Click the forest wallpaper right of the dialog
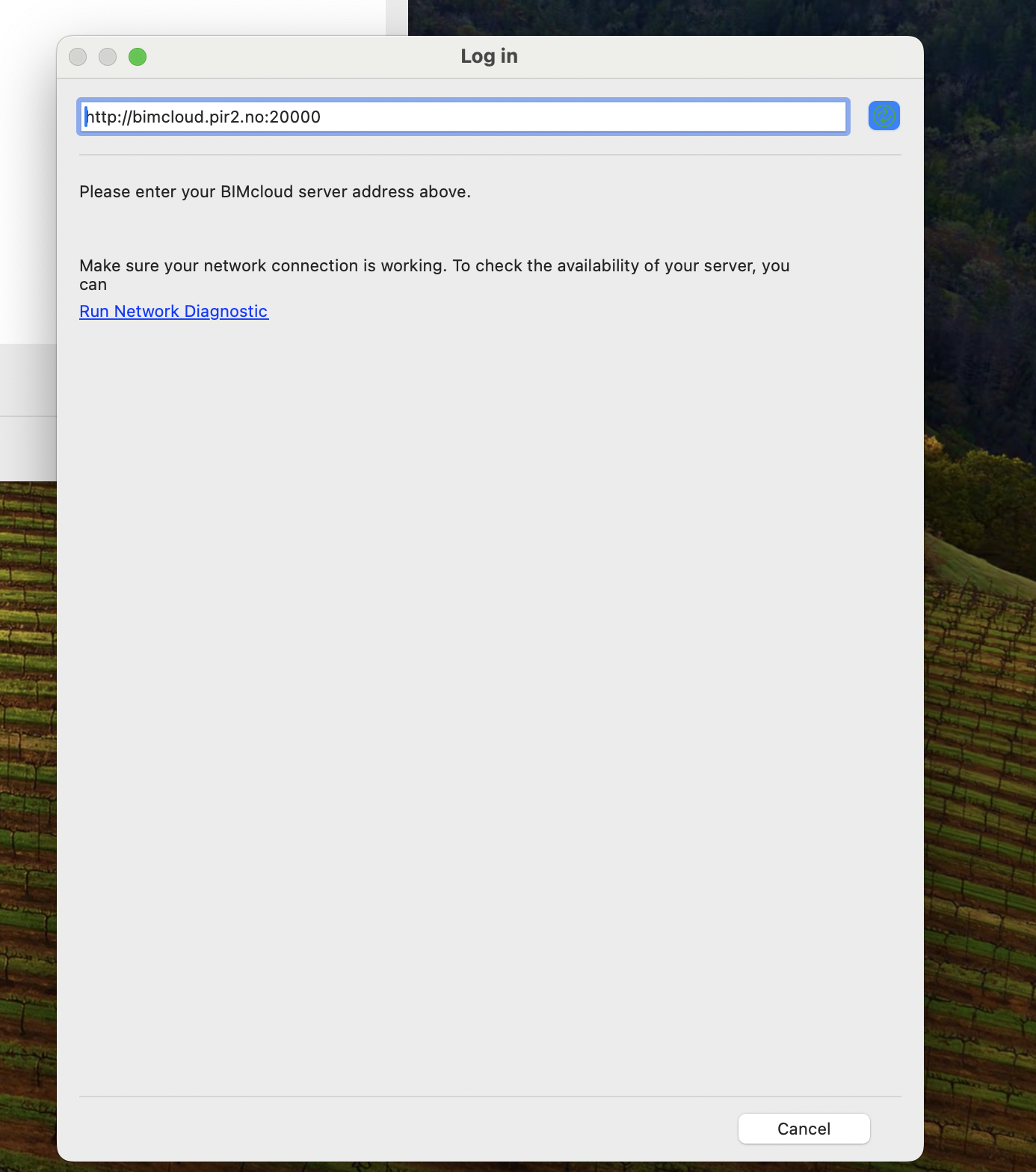Image resolution: width=1036 pixels, height=1172 pixels. tap(979, 224)
